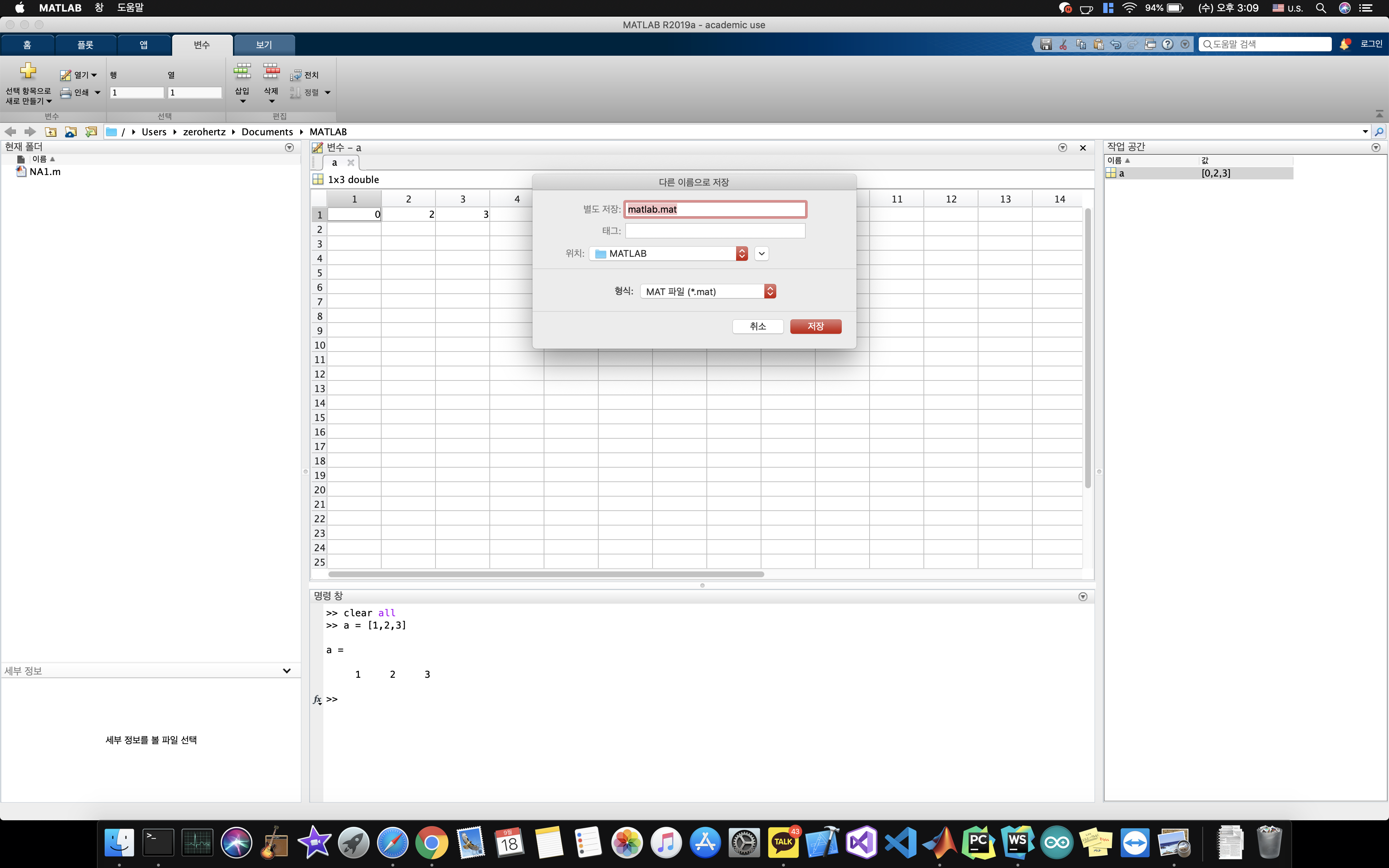Click the 삭제 (delete) rows icon
Viewport: 1389px width, 868px height.
pos(271,71)
